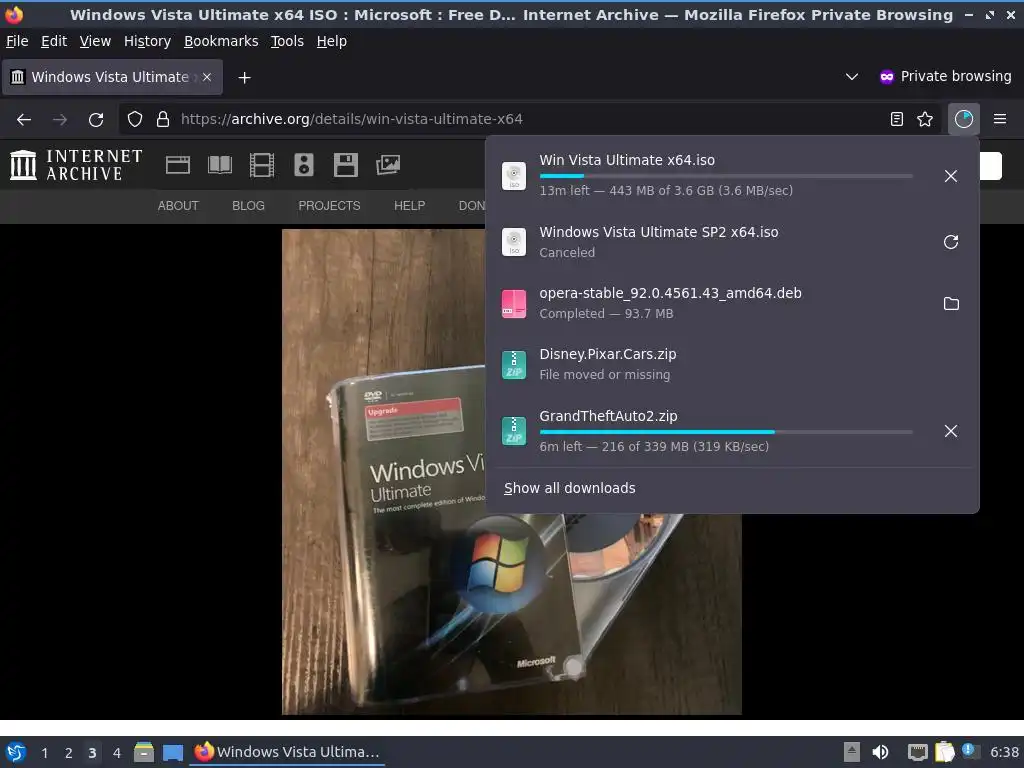Open the Tools menu
The height and width of the screenshot is (768, 1024).
point(287,41)
